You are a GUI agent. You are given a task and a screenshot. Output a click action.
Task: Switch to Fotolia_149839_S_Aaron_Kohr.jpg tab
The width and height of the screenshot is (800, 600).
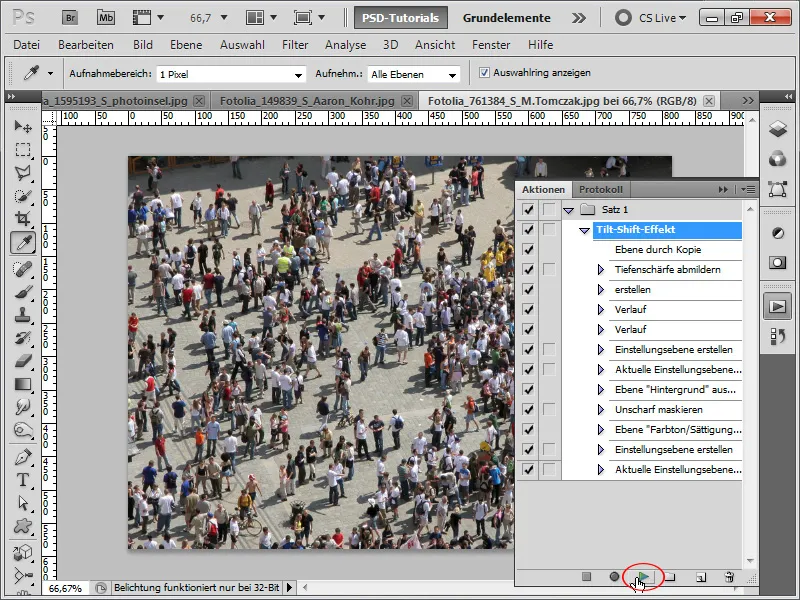pos(307,101)
